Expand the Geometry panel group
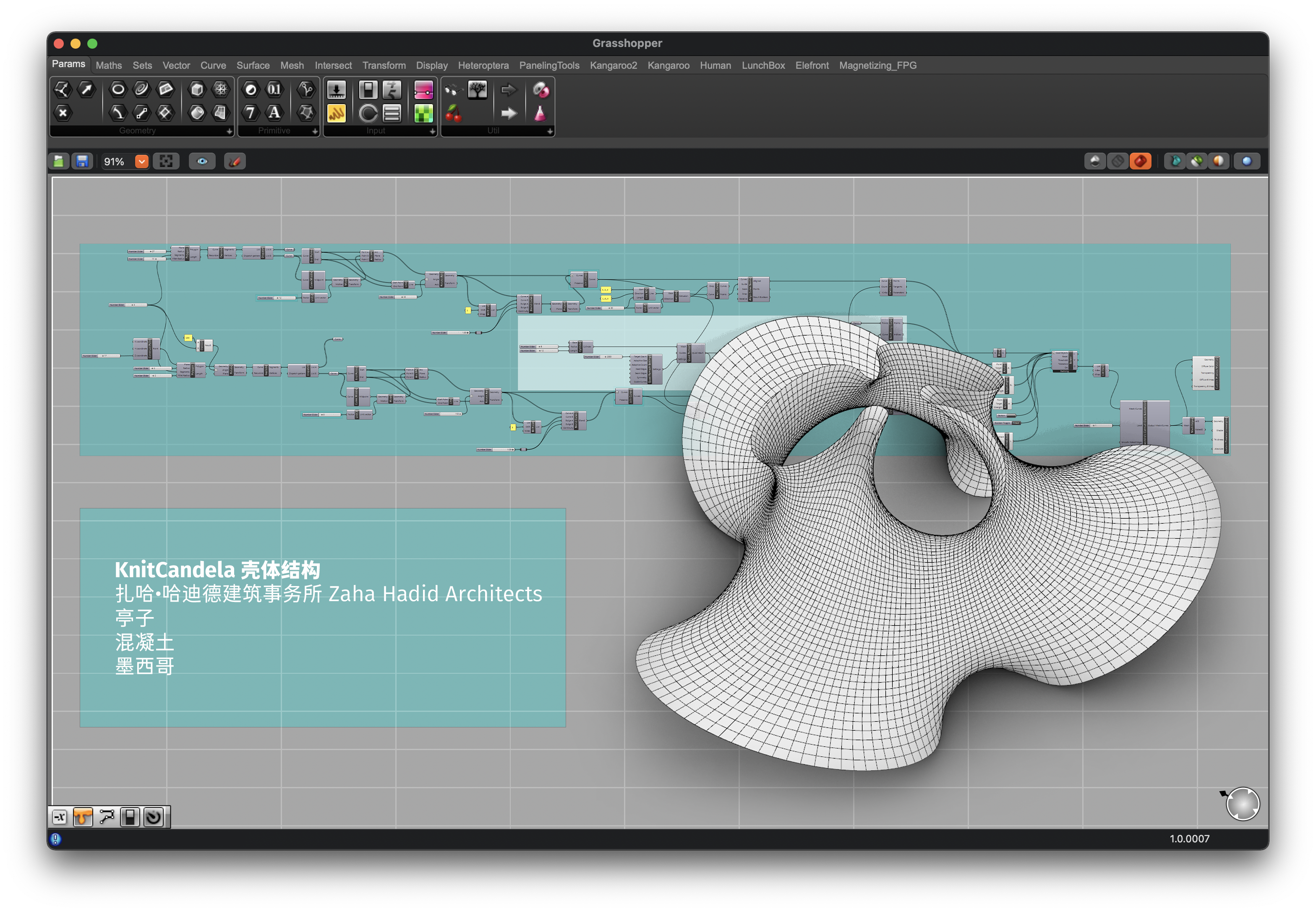Viewport: 1316px width, 912px height. (x=229, y=131)
